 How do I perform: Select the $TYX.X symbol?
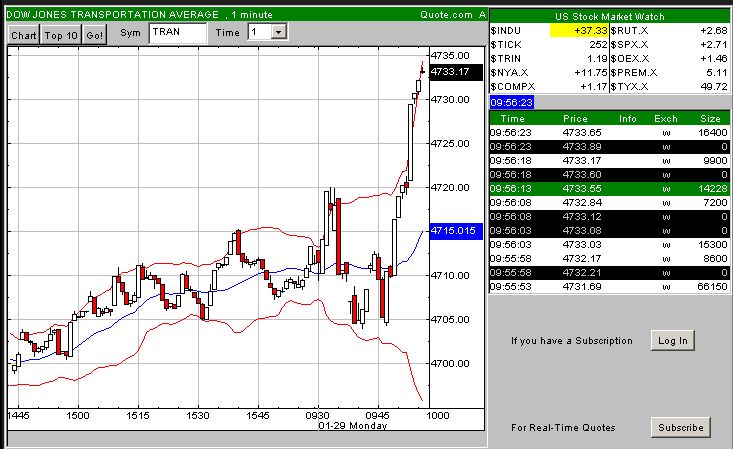pyautogui.click(x=629, y=87)
